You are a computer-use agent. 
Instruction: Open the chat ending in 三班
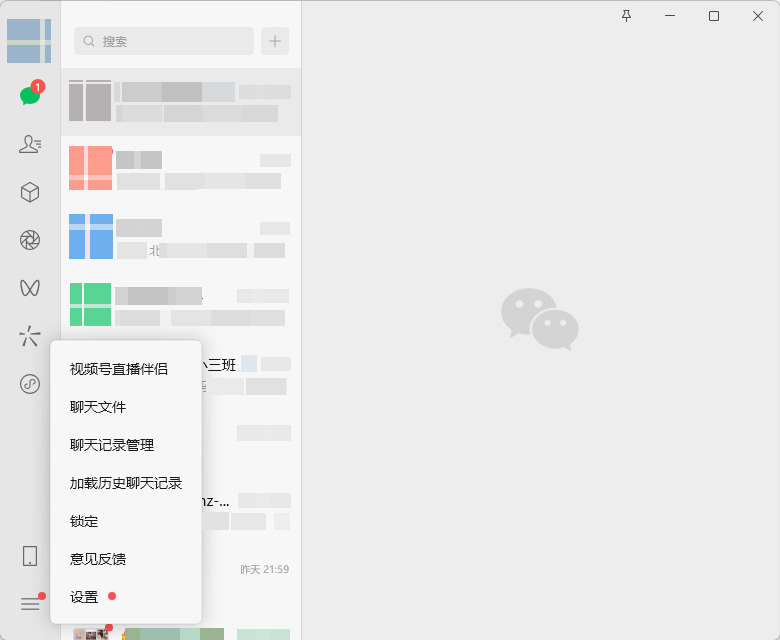[251, 373]
